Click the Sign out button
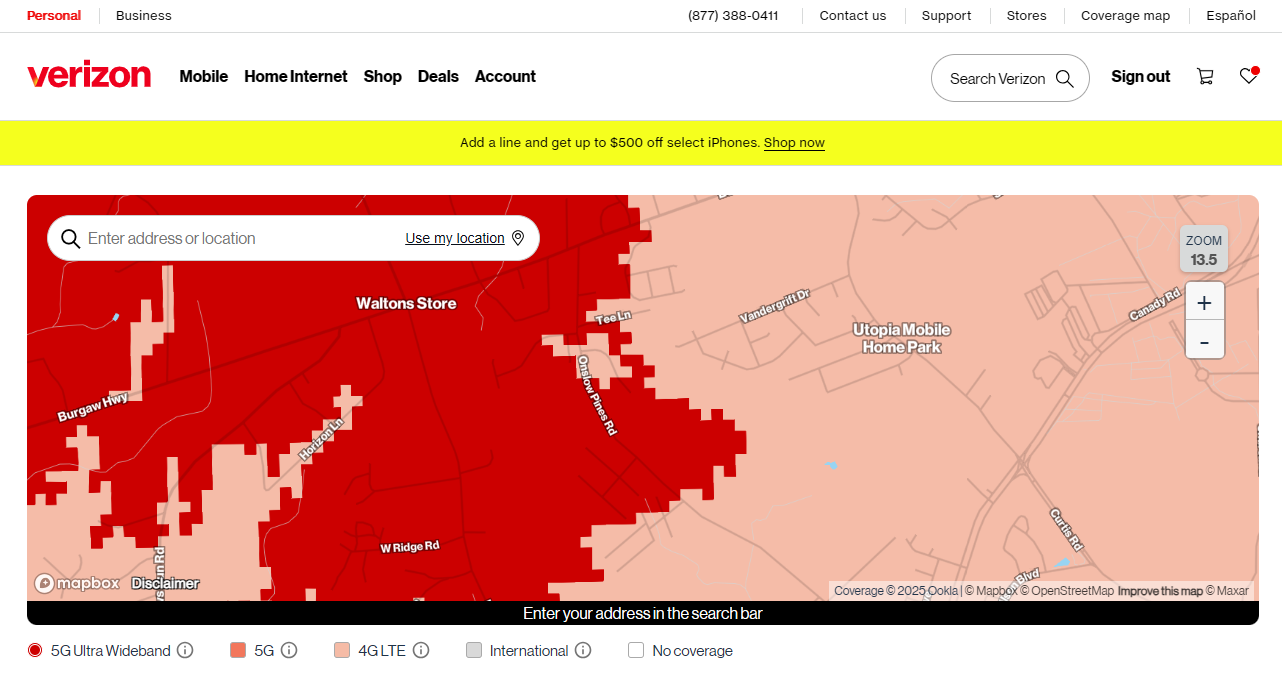The width and height of the screenshot is (1282, 681). coord(1141,76)
